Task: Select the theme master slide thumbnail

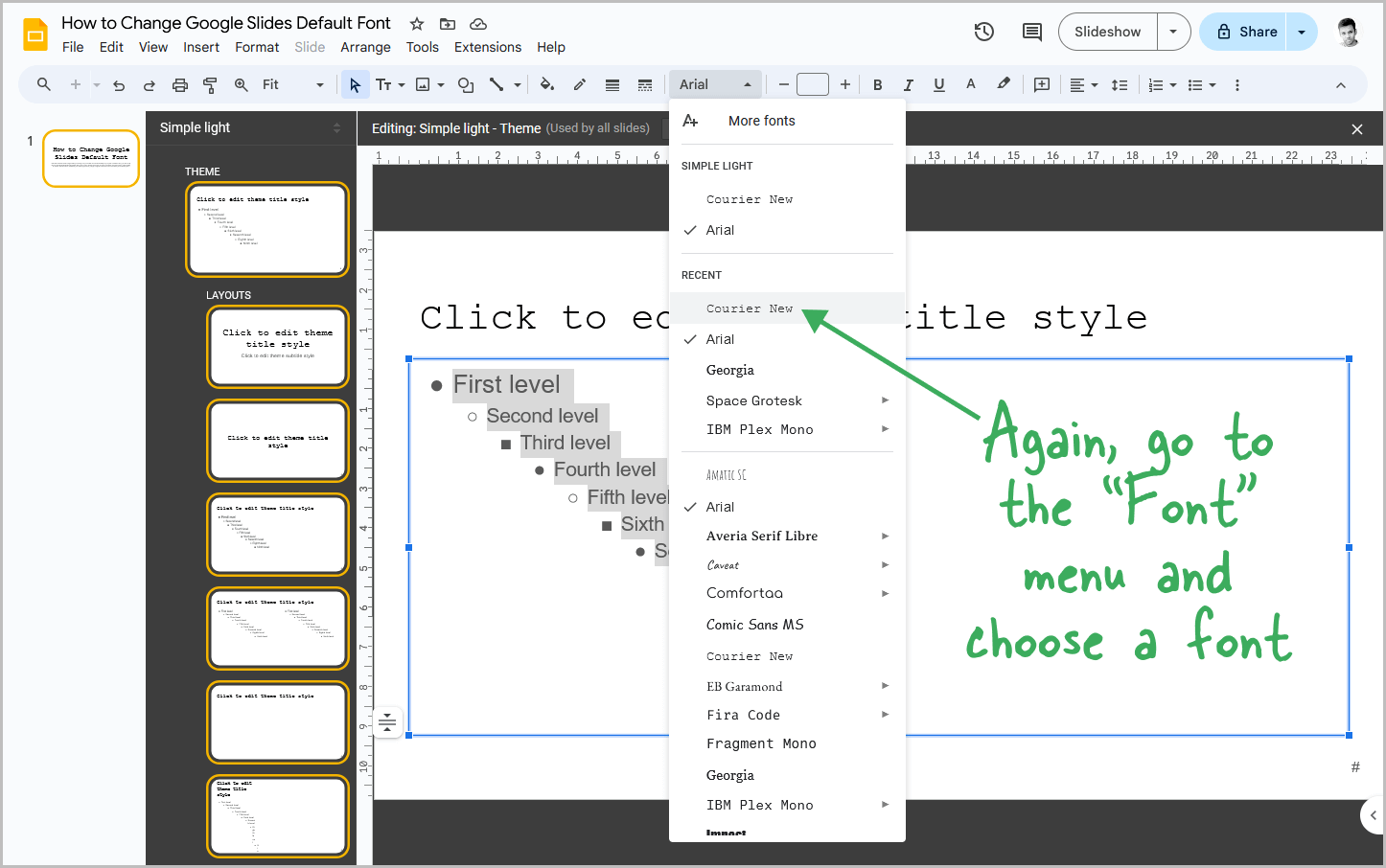Action: coord(267,229)
